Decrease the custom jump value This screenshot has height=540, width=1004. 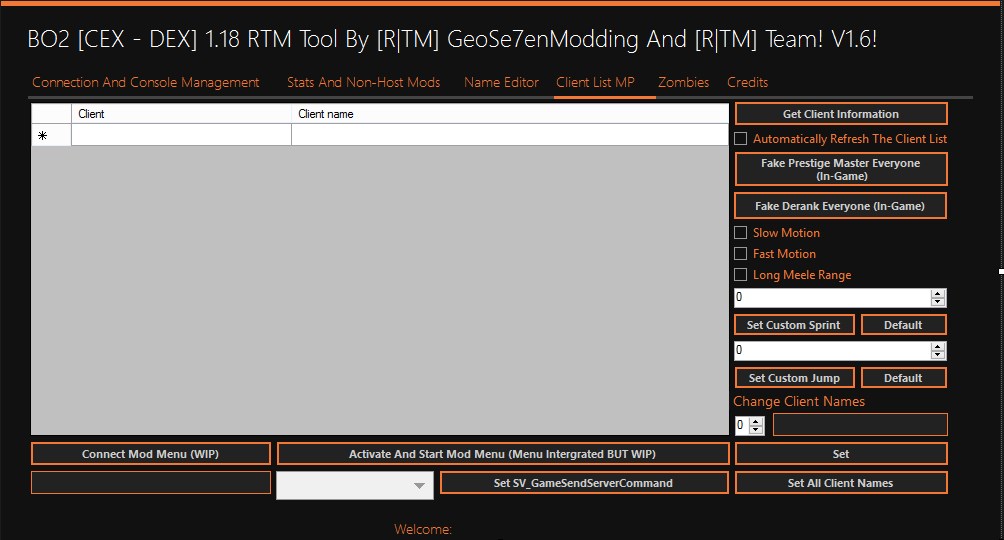pos(938,355)
